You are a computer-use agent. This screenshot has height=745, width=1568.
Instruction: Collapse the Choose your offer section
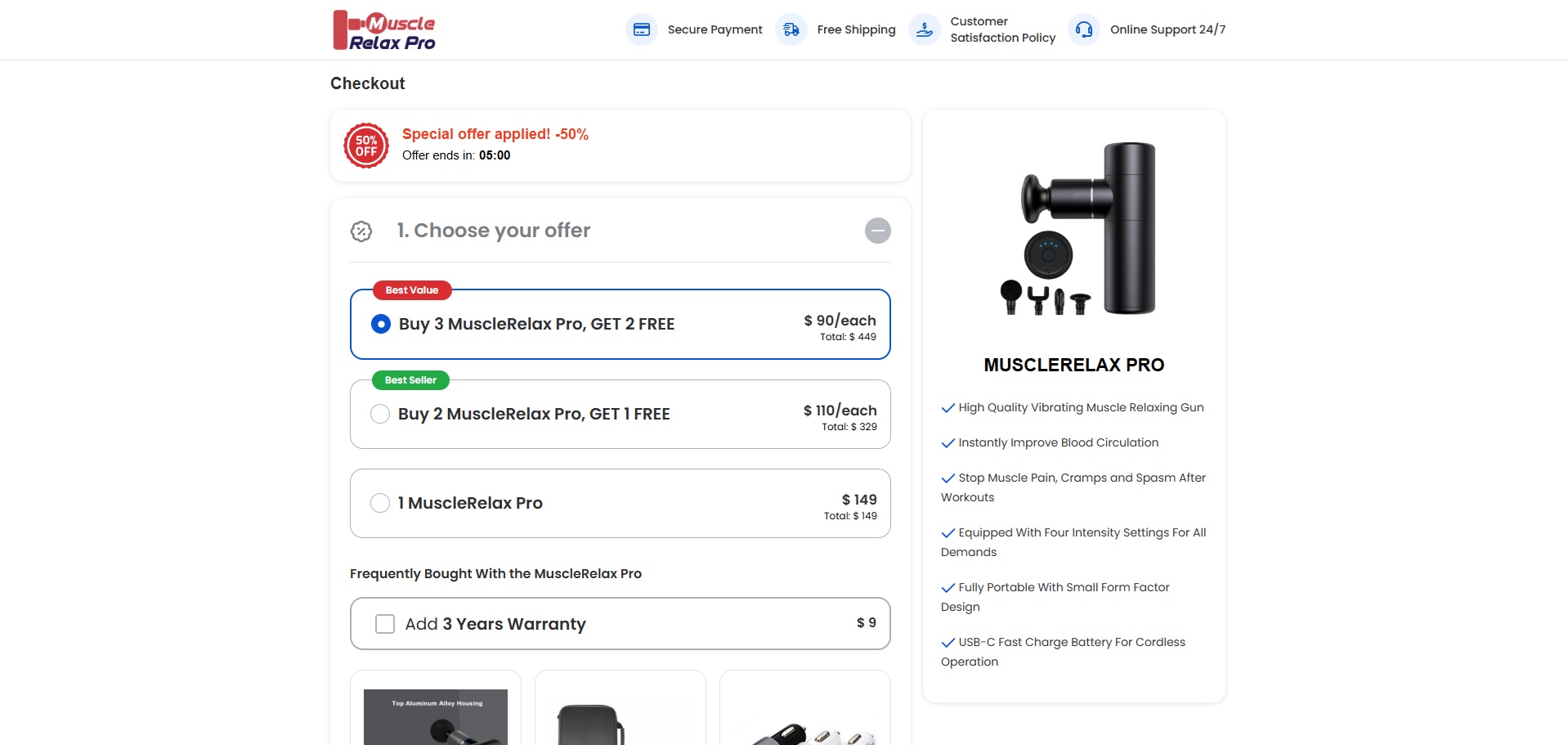(x=877, y=231)
